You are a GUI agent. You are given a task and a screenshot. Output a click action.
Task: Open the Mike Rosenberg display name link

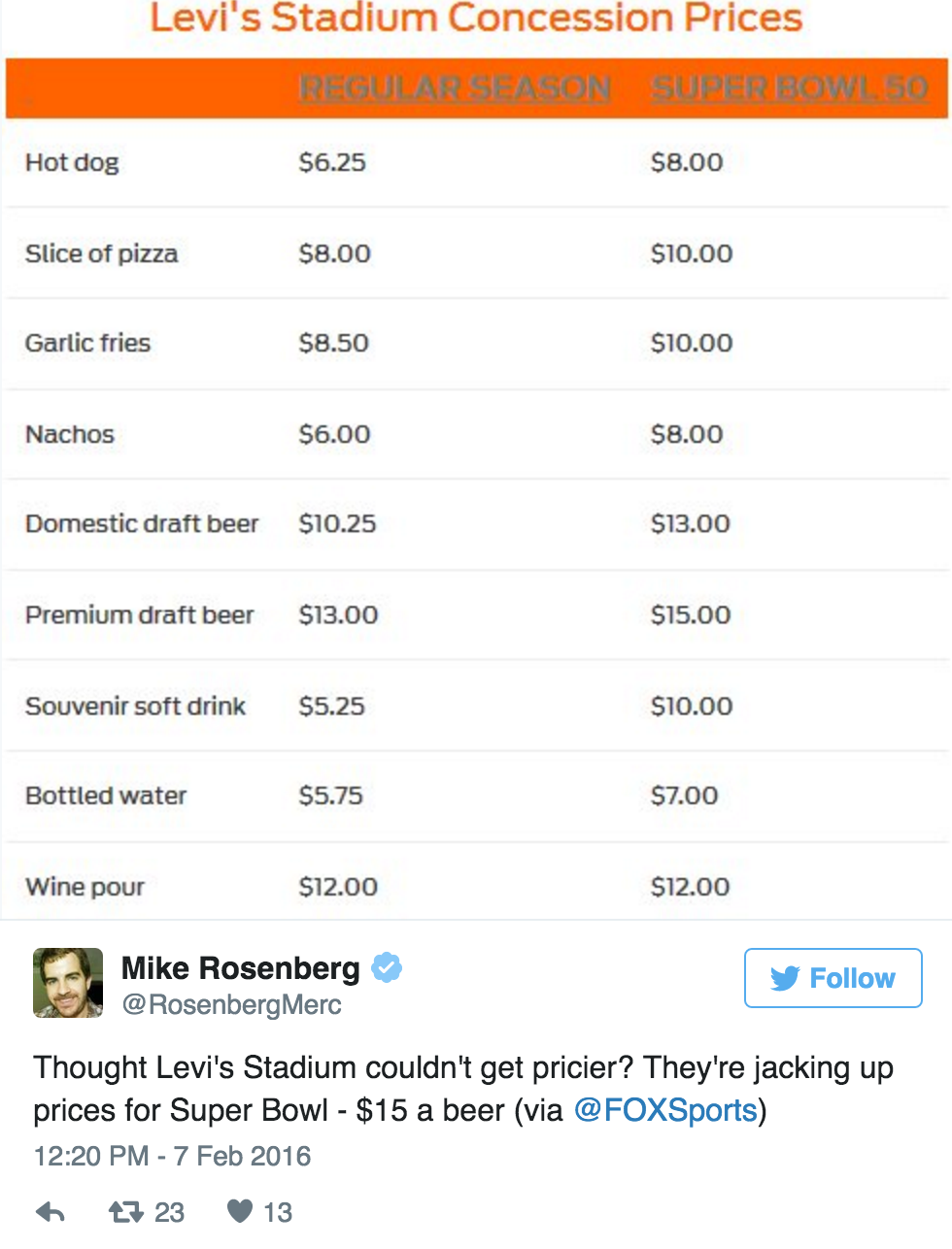click(x=240, y=968)
